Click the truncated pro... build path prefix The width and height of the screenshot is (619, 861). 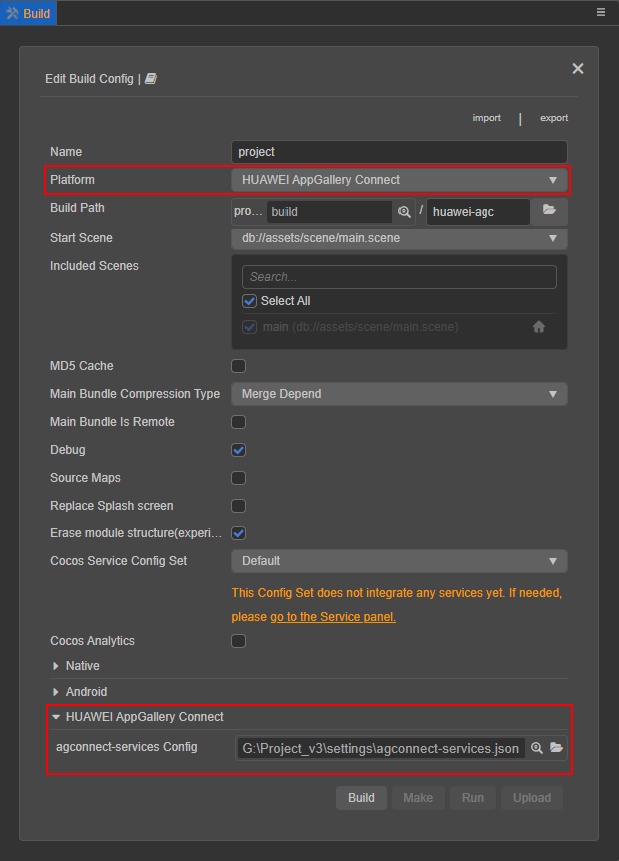(x=248, y=211)
